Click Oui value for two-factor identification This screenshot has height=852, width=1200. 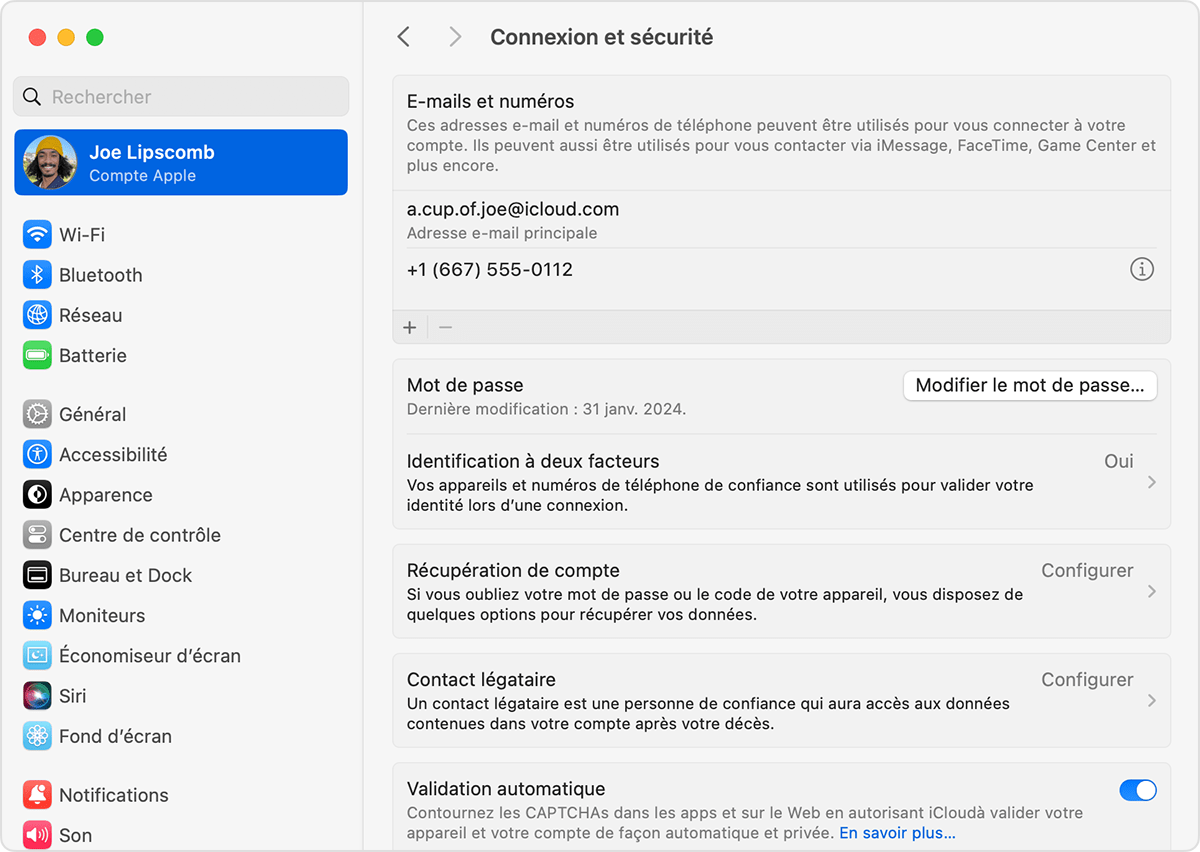[x=1119, y=461]
